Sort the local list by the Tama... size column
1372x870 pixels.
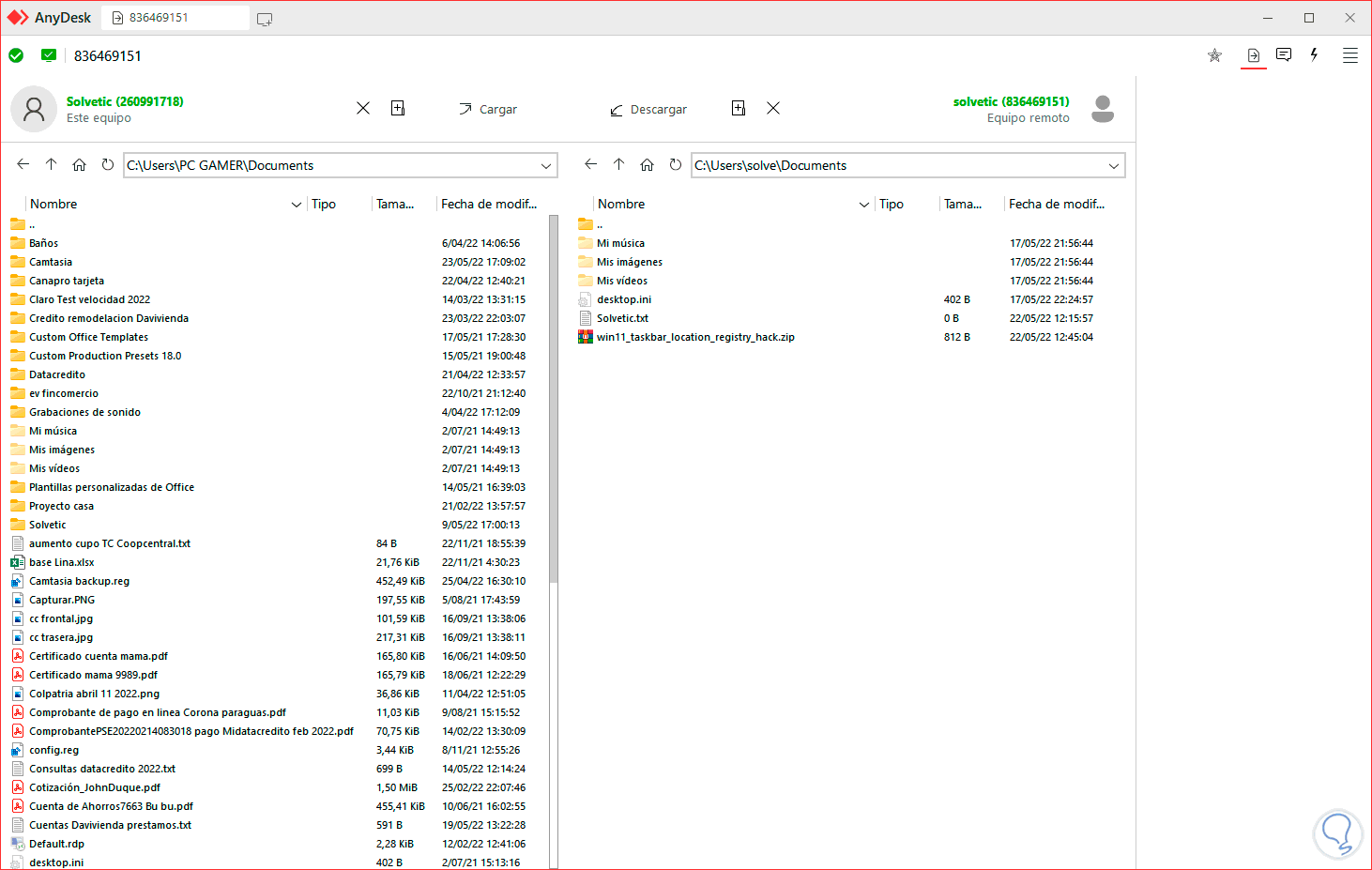395,204
